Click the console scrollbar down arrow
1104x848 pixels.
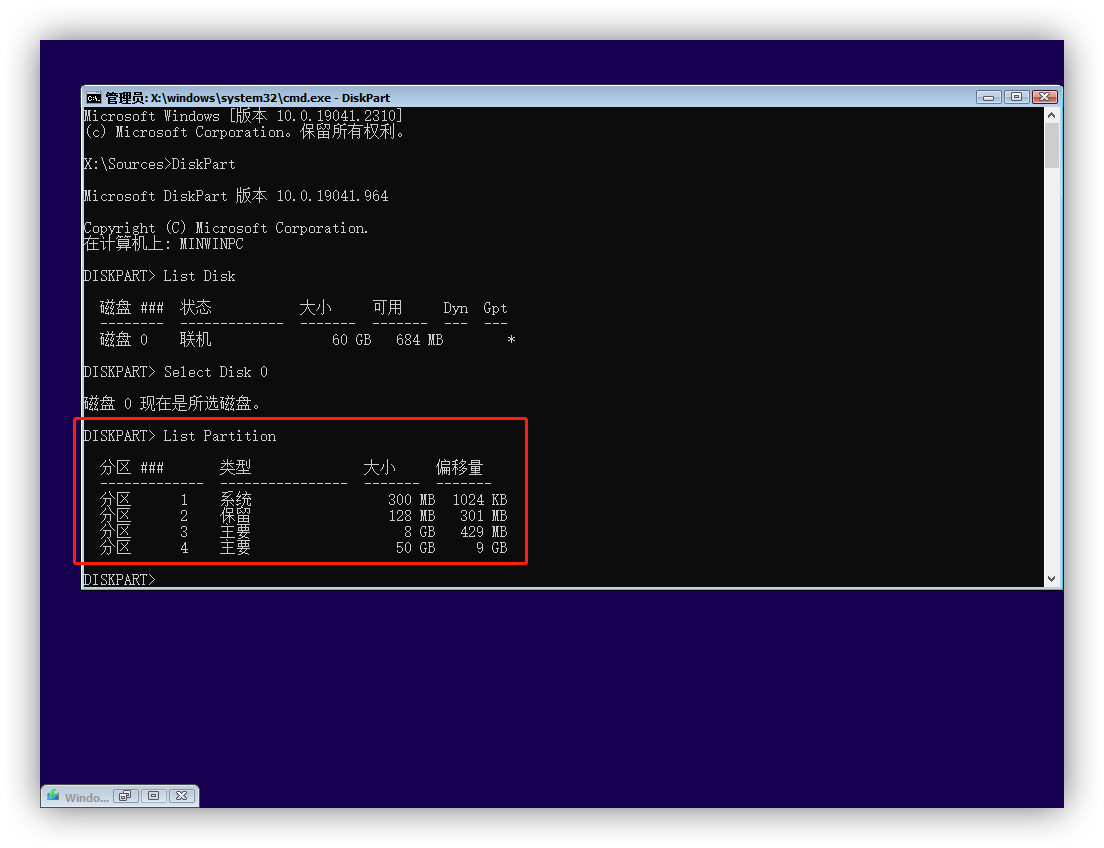(x=1051, y=579)
